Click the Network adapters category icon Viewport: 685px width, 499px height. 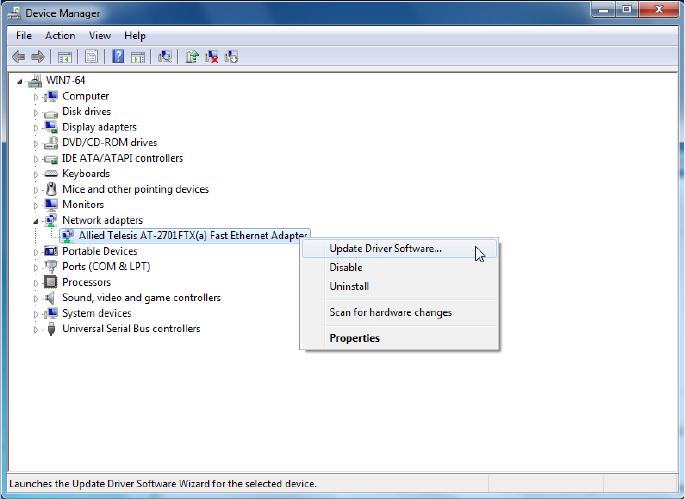[x=51, y=220]
